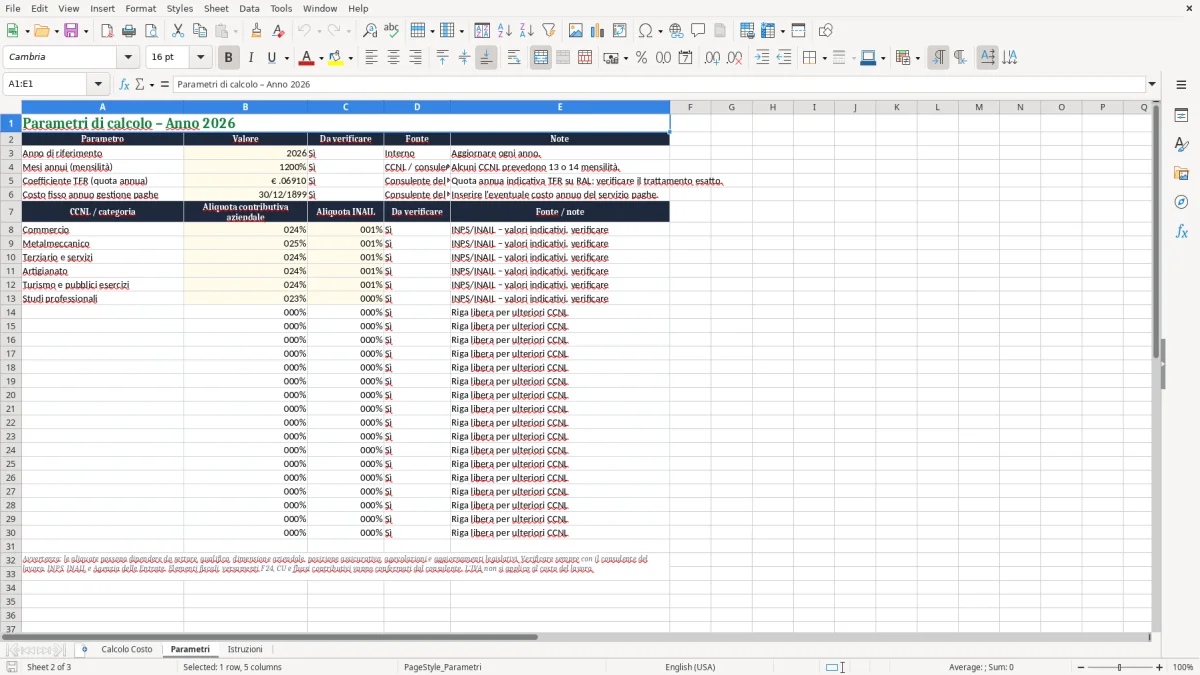The width and height of the screenshot is (1200, 675).
Task: Toggle wrap text in cells
Action: click(514, 58)
